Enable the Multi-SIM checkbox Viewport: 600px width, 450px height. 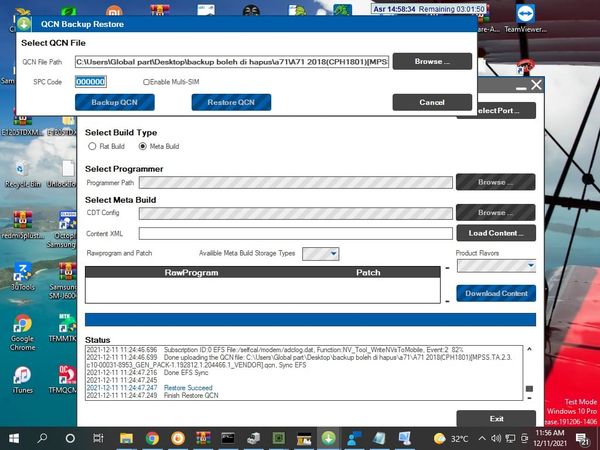point(147,82)
